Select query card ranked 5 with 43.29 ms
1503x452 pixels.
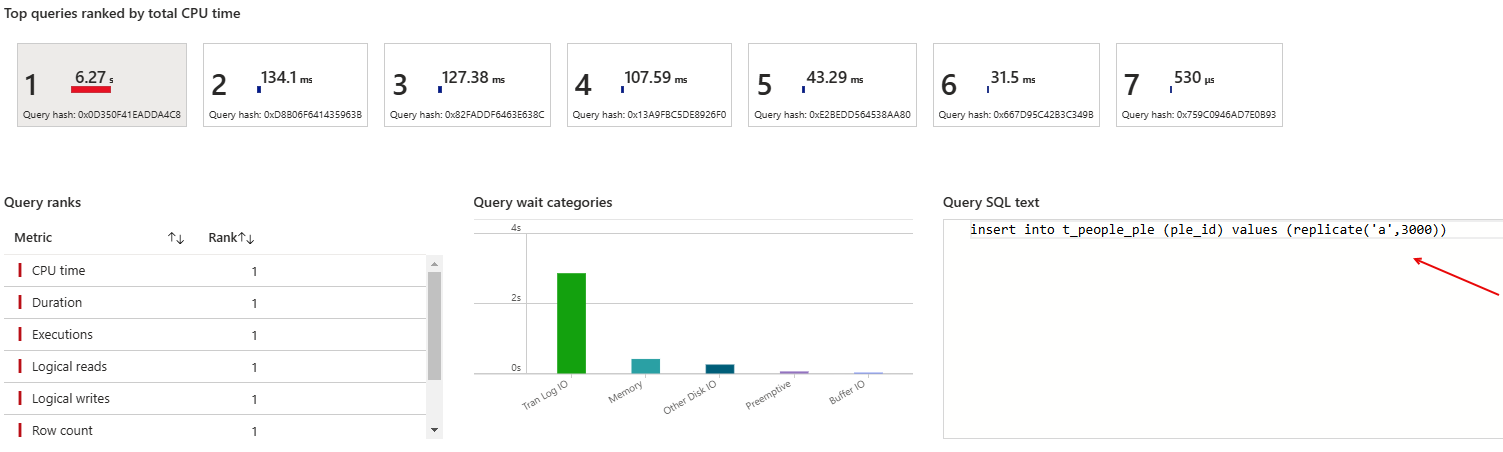(x=832, y=86)
